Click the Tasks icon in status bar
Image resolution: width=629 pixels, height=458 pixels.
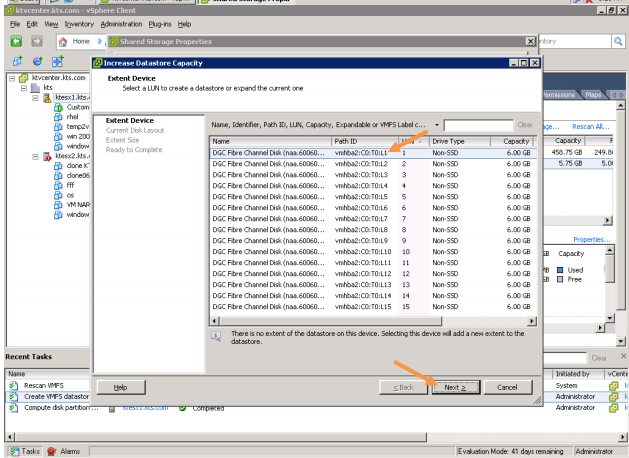(x=15, y=451)
